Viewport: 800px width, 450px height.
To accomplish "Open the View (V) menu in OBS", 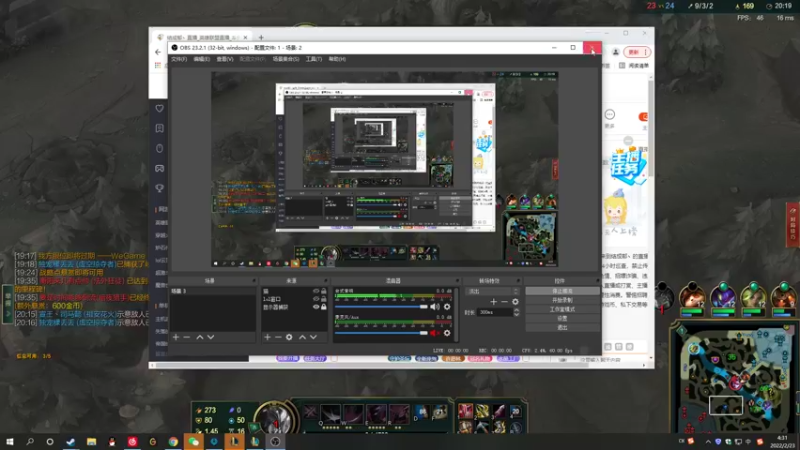I will tap(224, 59).
